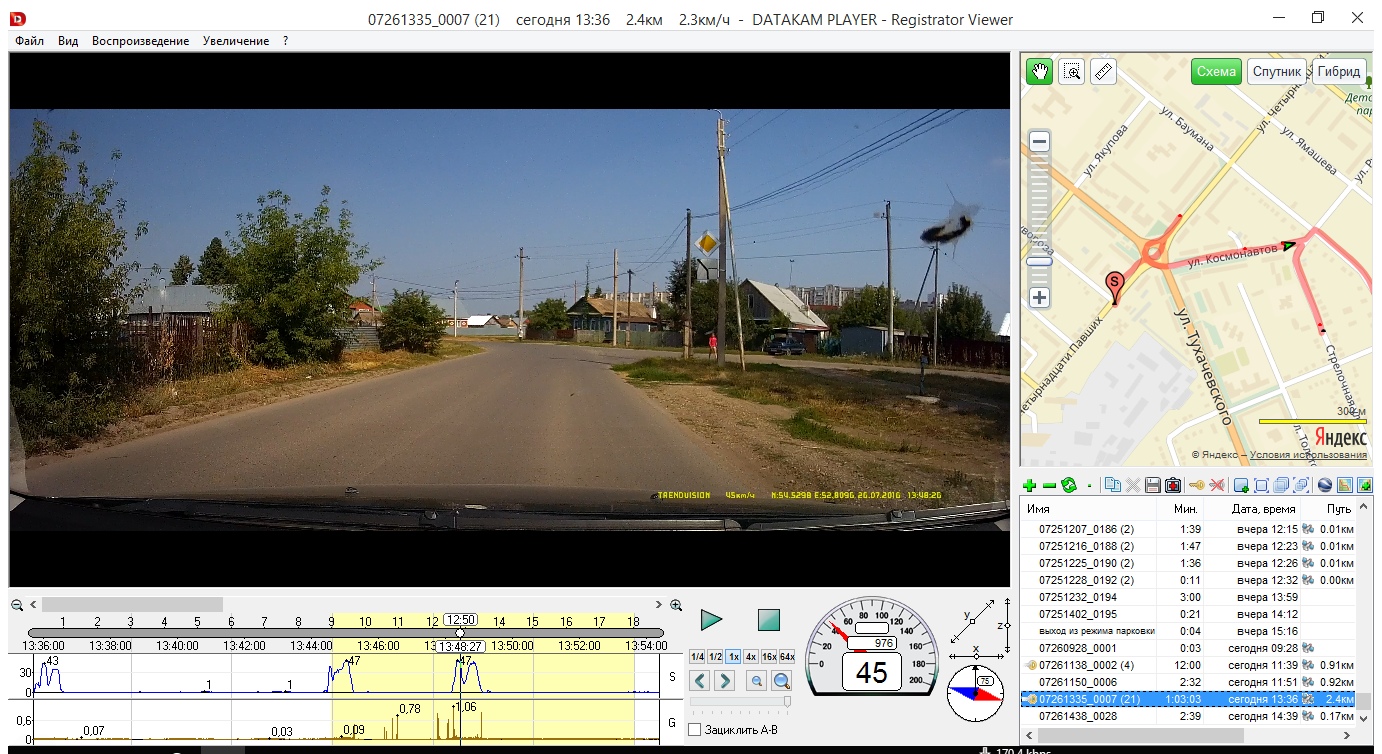Click the first aid kit icon
Image resolution: width=1382 pixels, height=754 pixels.
click(x=1173, y=485)
